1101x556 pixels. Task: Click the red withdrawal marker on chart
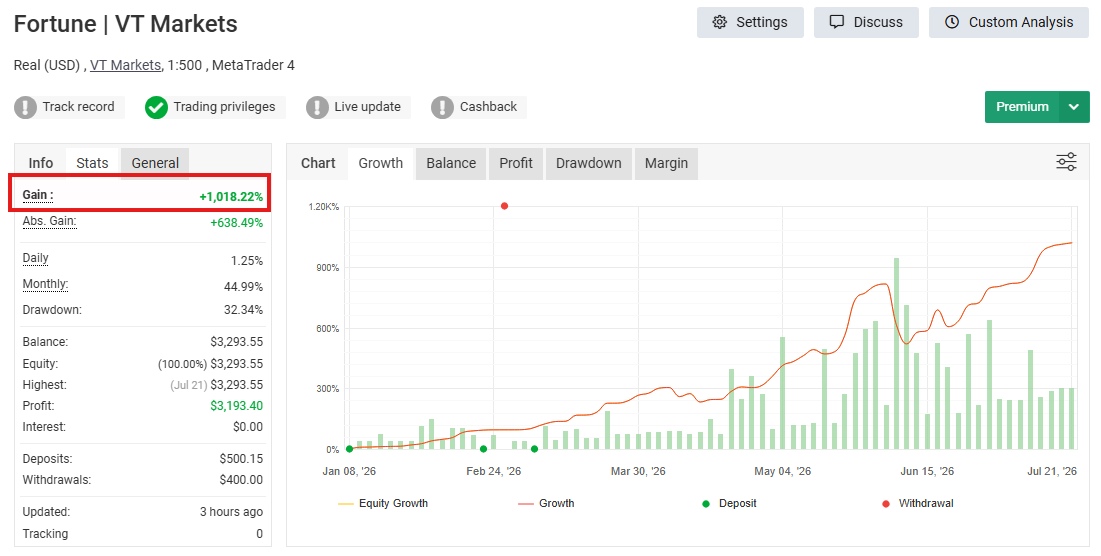pyautogui.click(x=504, y=206)
